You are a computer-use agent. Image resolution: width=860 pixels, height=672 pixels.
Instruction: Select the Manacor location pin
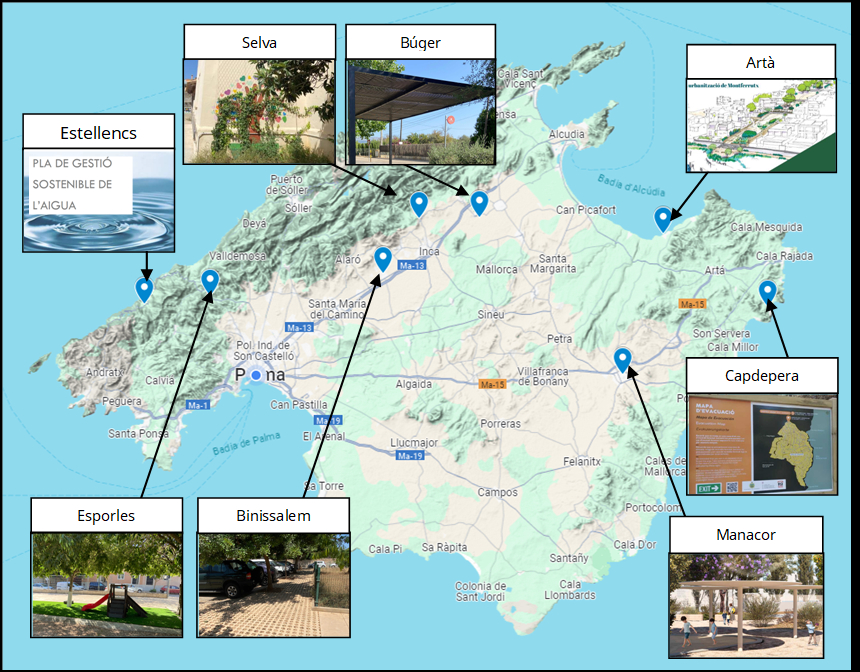(622, 359)
